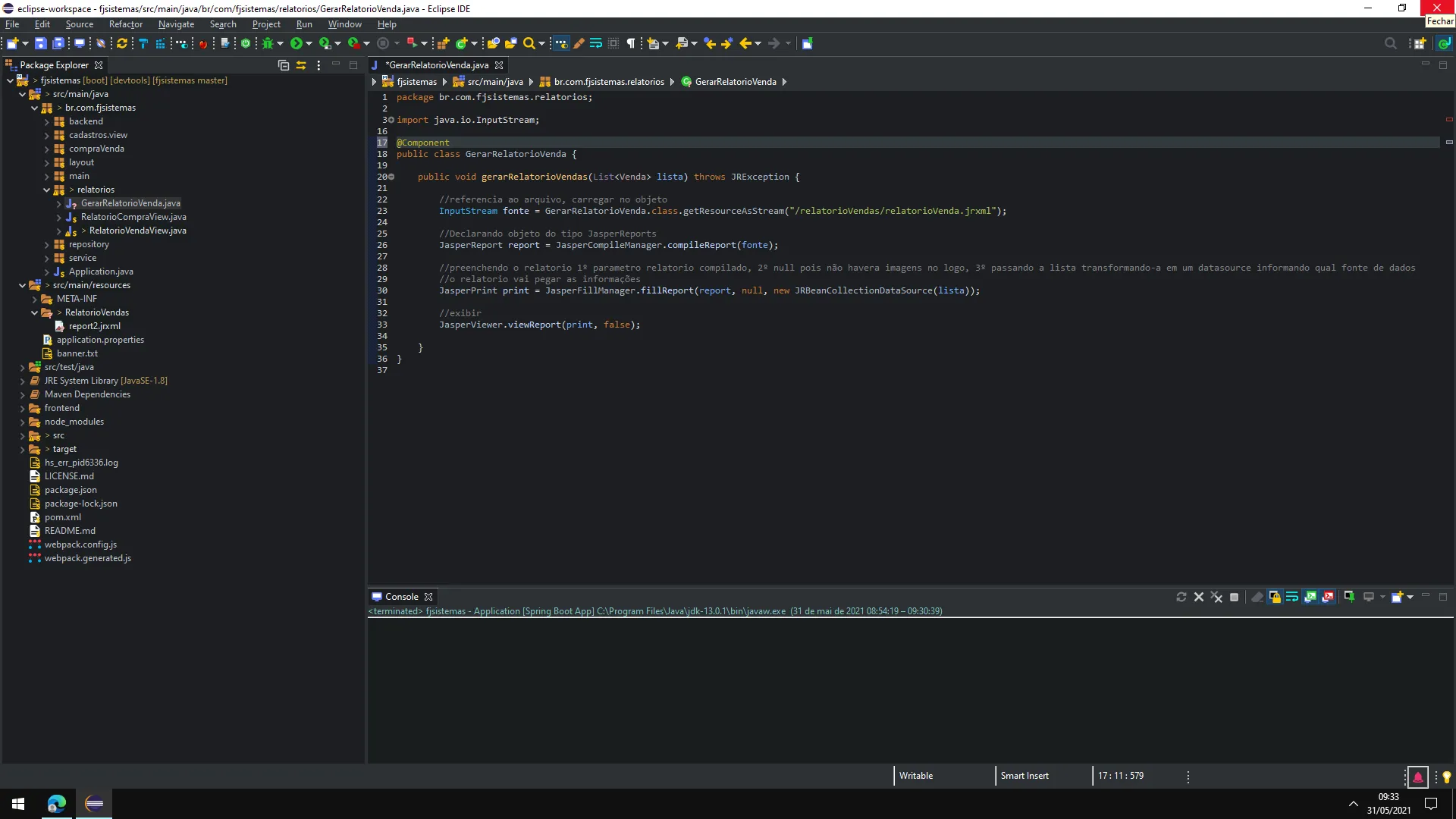1456x819 pixels.
Task: Click the Debug bug icon
Action: tap(268, 43)
